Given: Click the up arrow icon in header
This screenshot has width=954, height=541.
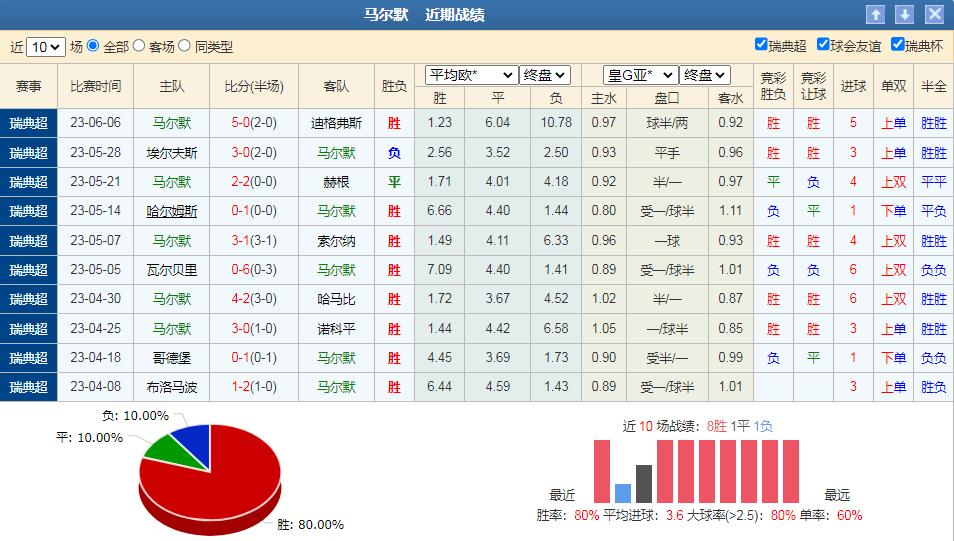Looking at the screenshot, I should pos(876,15).
